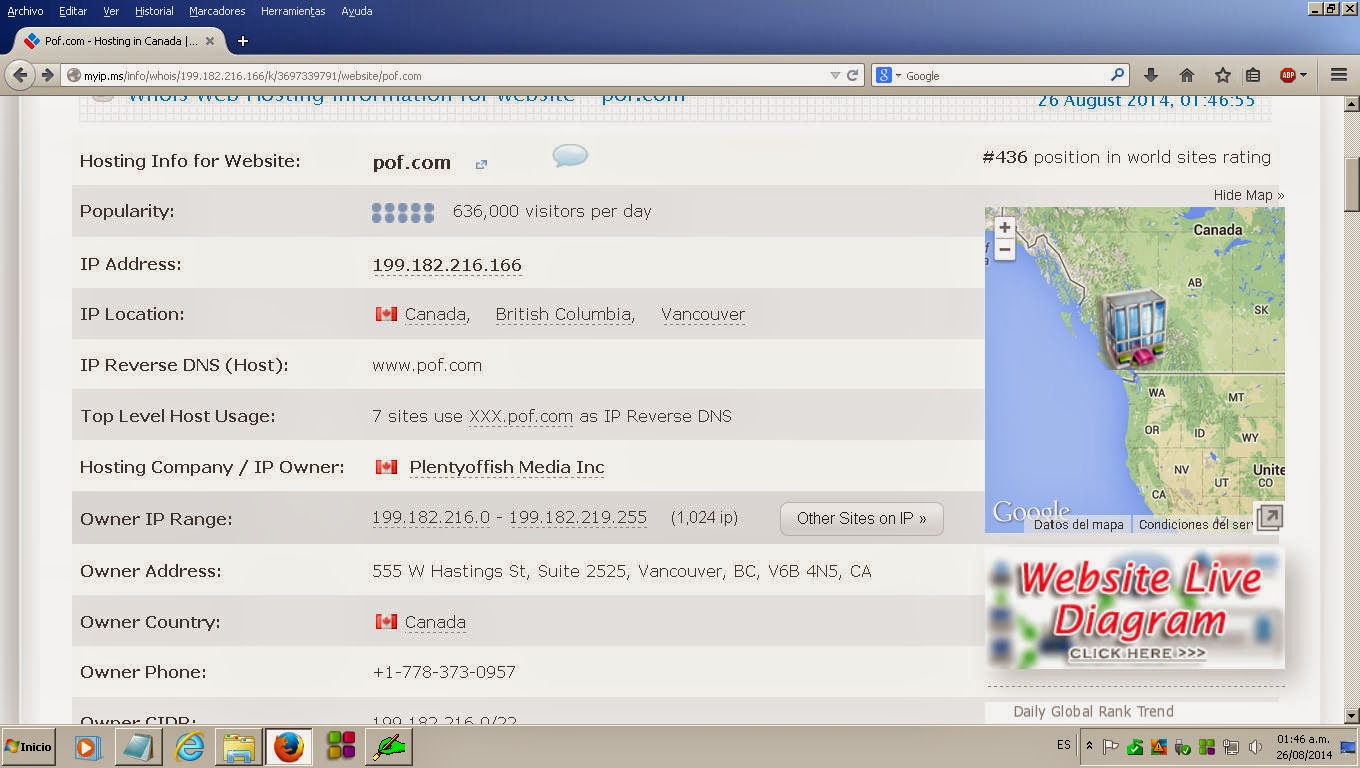Open the Editar menu
This screenshot has height=768, width=1360.
click(73, 11)
